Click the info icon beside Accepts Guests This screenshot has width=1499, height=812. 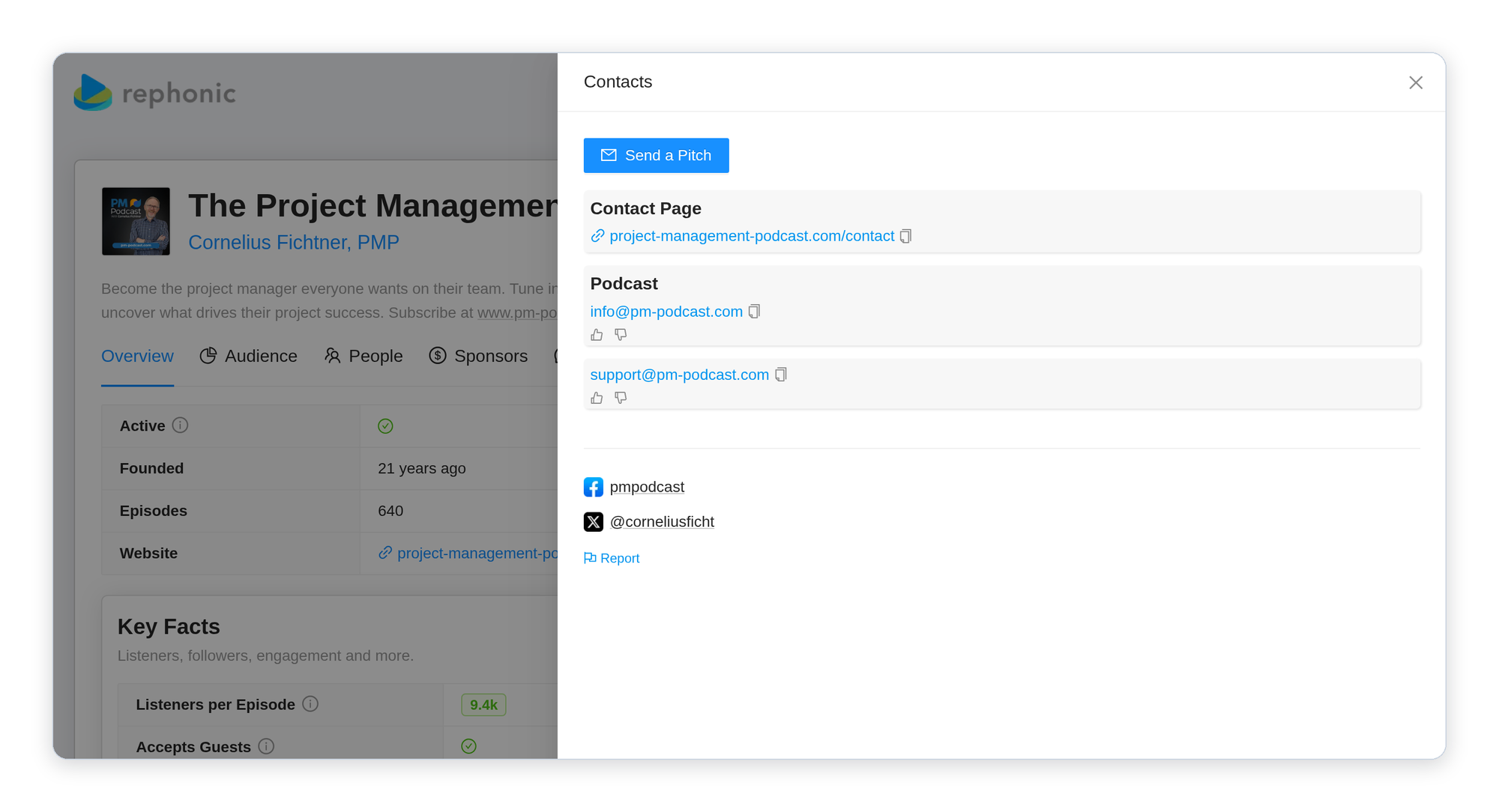point(266,746)
